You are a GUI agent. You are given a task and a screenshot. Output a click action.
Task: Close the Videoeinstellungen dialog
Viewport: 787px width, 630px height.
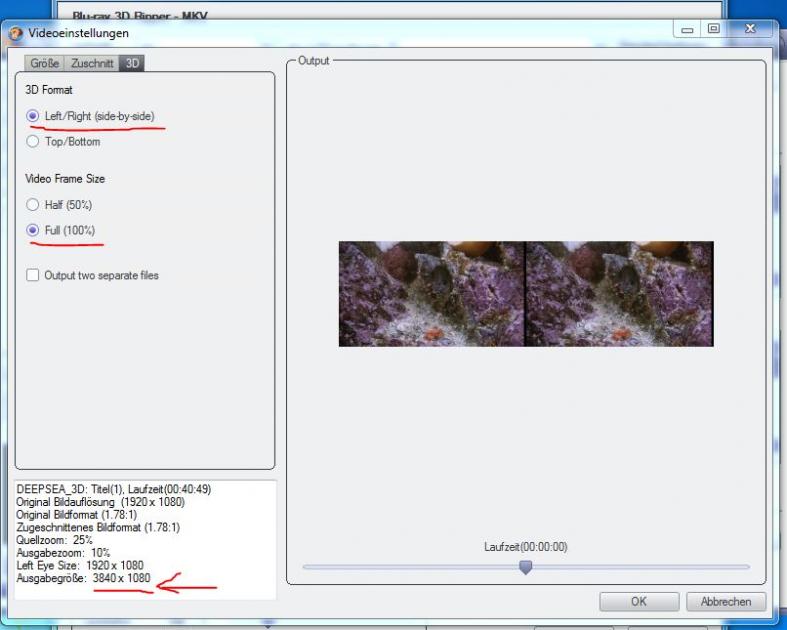750,29
